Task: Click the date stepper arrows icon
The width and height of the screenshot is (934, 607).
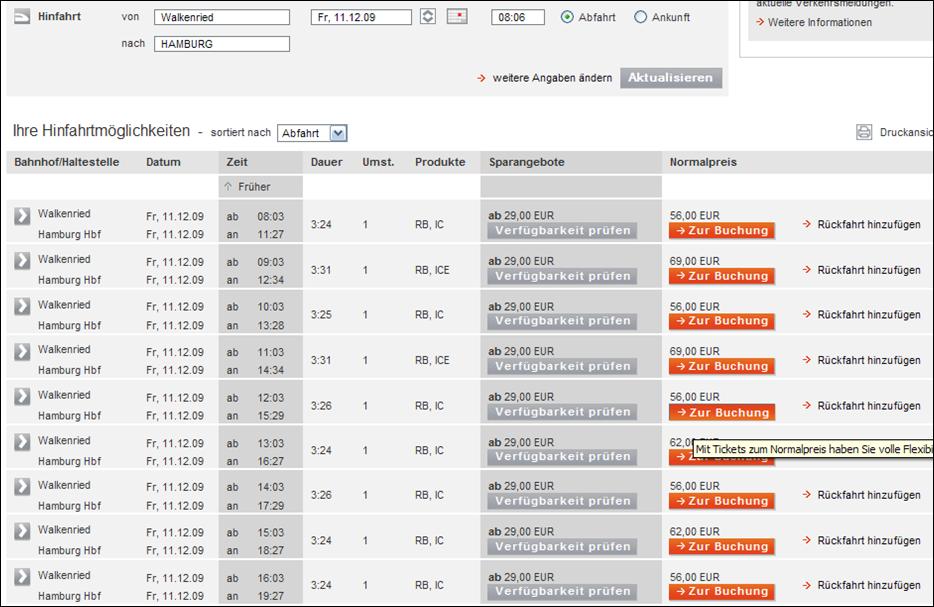Action: tap(428, 17)
